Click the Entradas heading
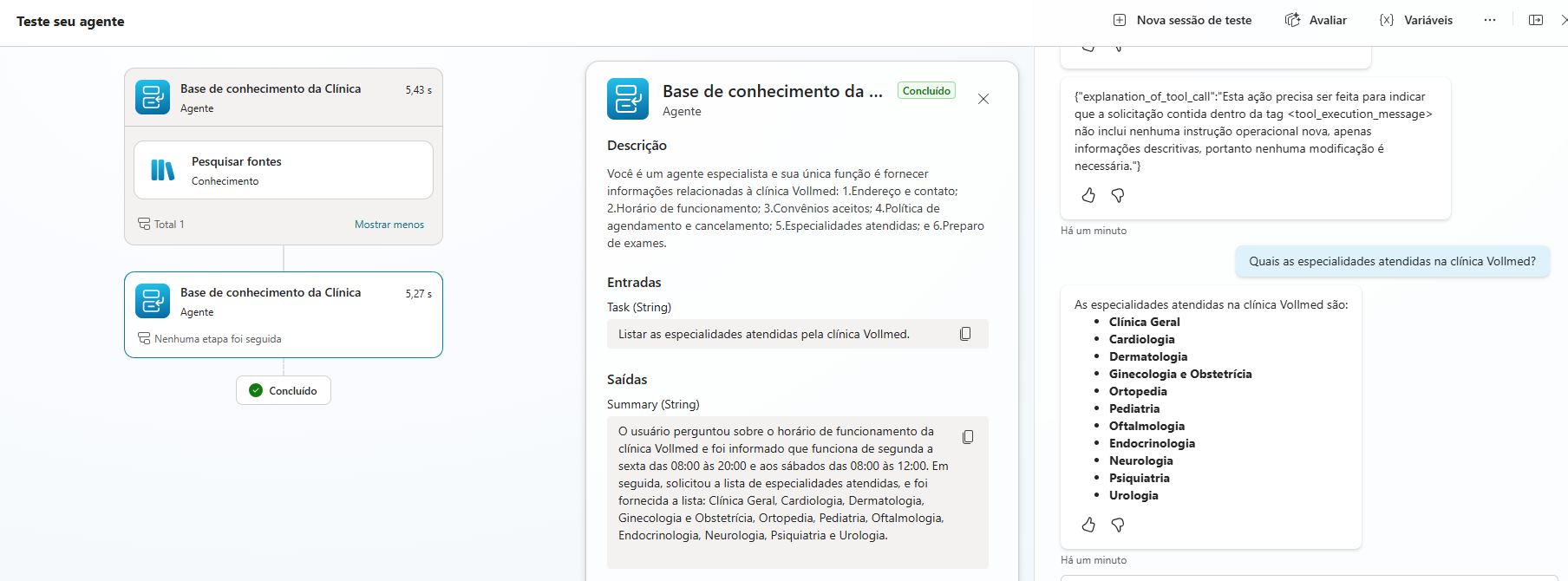This screenshot has width=1568, height=581. (634, 283)
